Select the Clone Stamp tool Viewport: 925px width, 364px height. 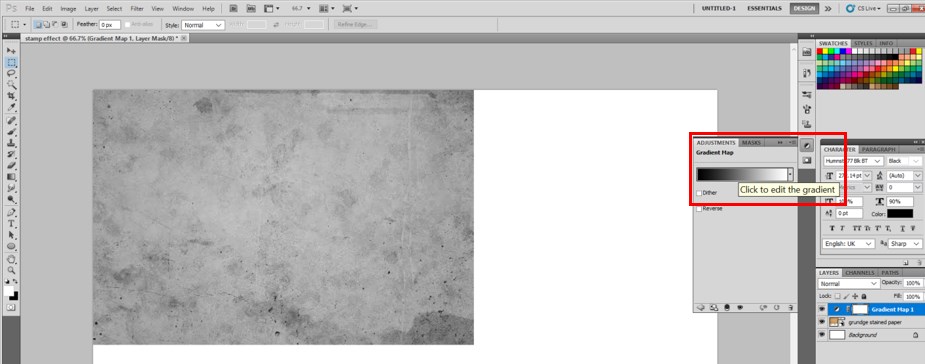11,143
